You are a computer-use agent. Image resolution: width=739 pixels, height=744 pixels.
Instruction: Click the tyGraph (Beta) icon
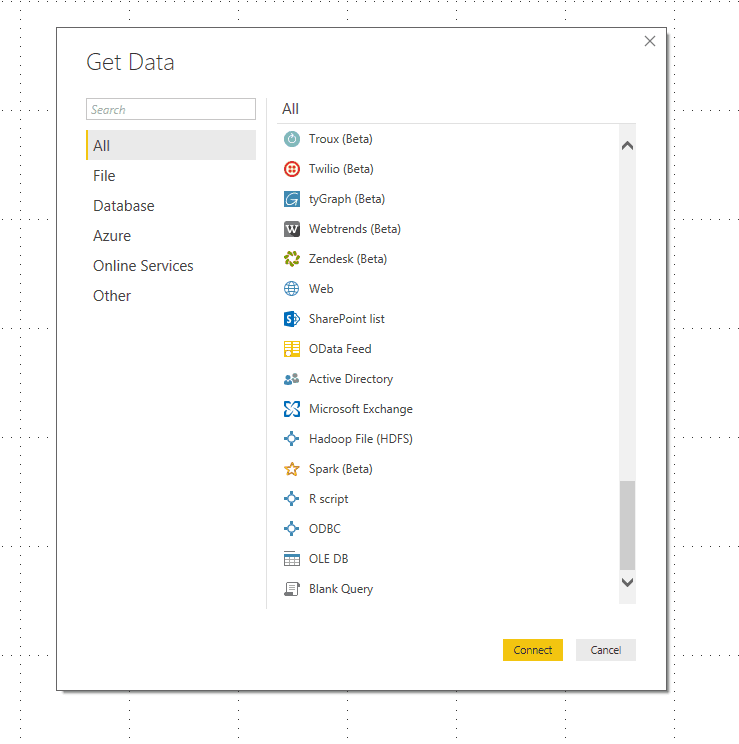click(x=291, y=199)
